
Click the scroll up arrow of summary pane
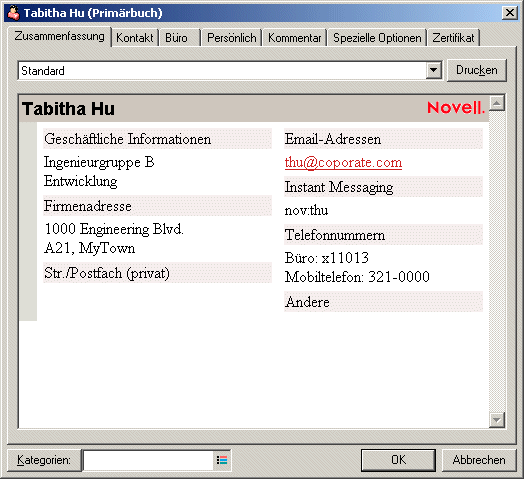[x=497, y=103]
